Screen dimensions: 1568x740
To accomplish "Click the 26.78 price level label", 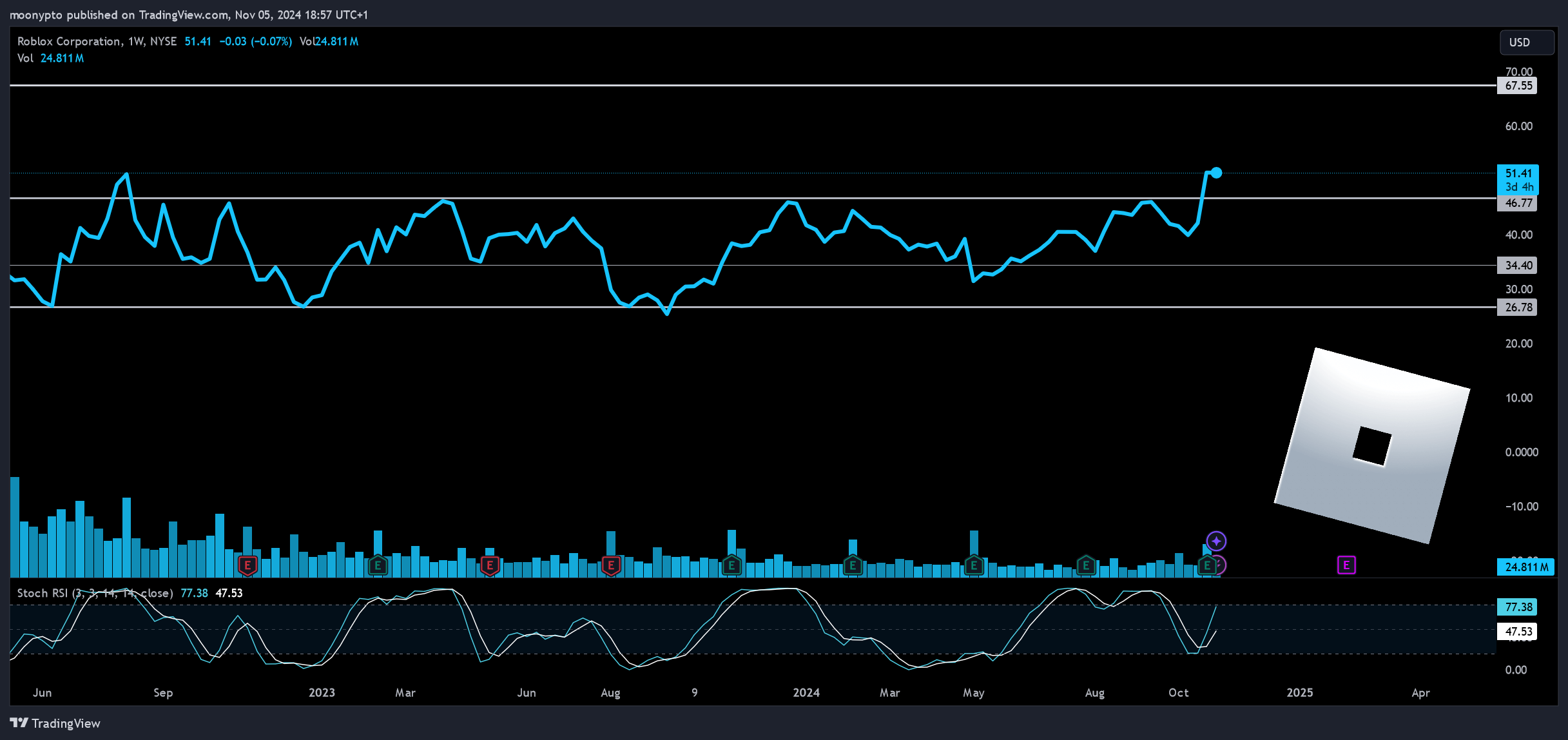I will (x=1517, y=307).
